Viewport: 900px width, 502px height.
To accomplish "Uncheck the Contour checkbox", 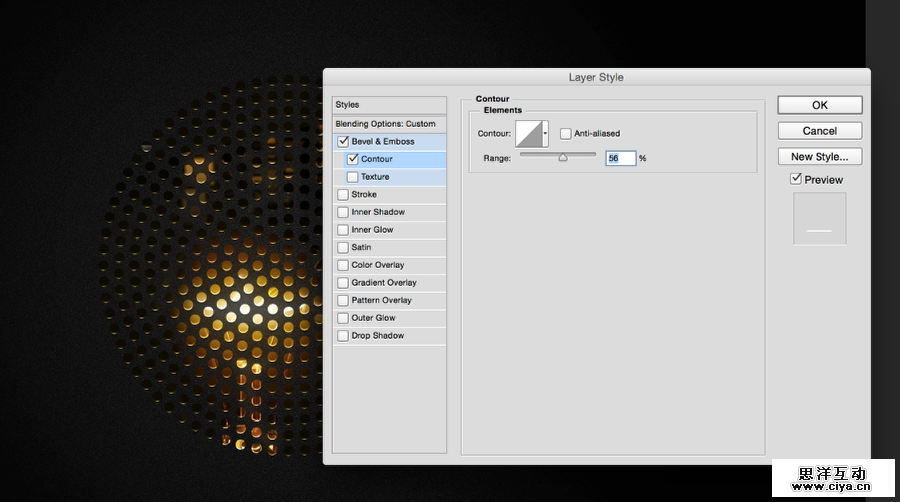I will (353, 159).
